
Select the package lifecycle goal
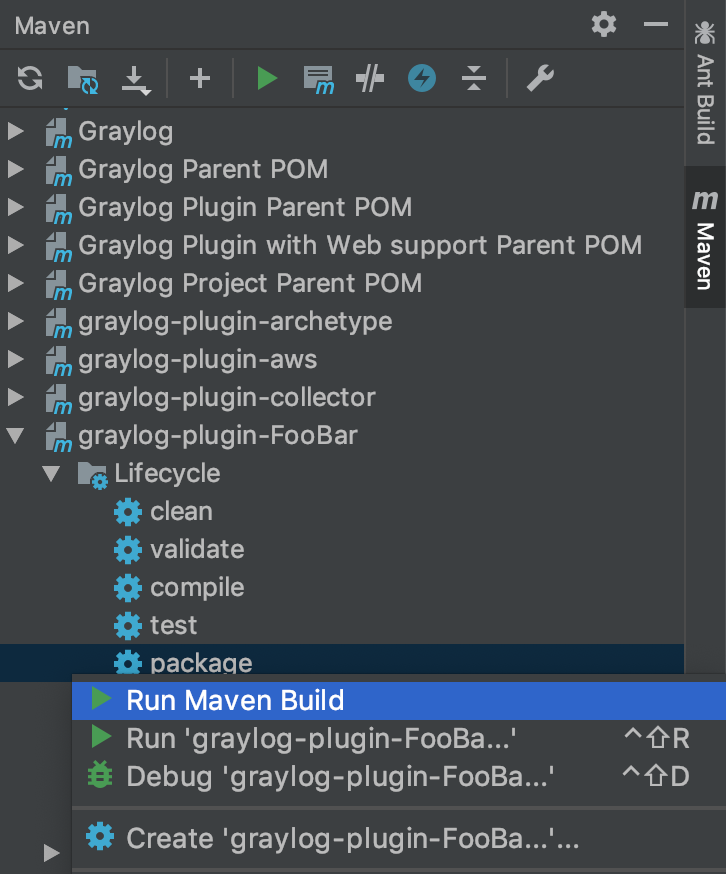click(x=201, y=663)
